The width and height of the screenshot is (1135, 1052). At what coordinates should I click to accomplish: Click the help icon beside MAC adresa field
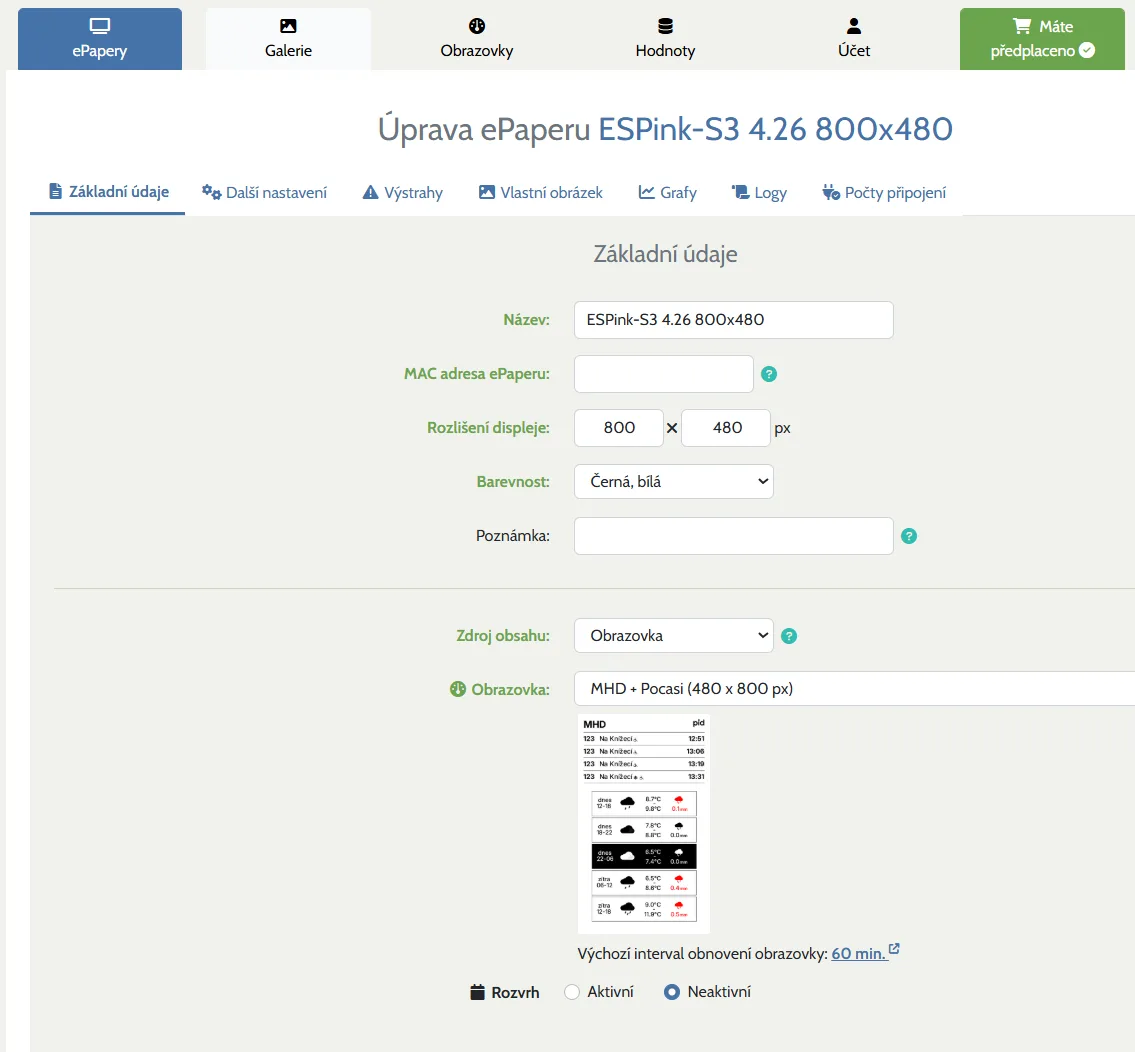(x=769, y=374)
